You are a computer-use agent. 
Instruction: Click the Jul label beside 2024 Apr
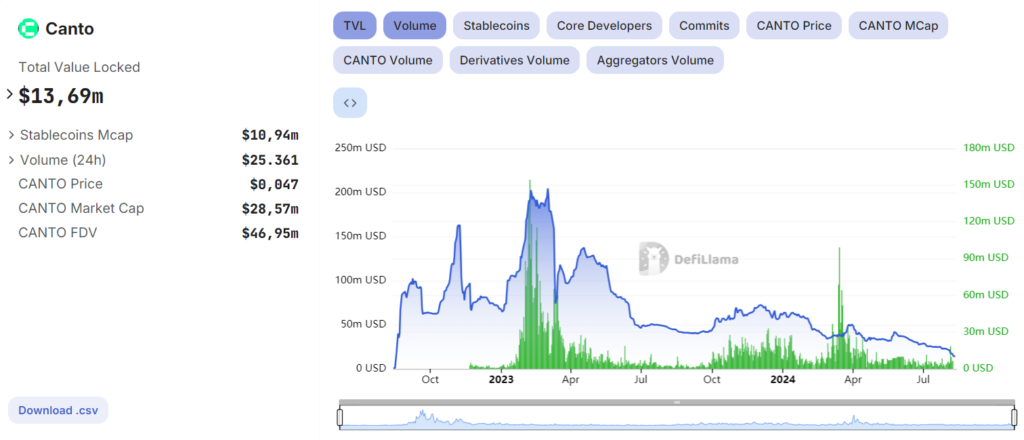tap(923, 379)
